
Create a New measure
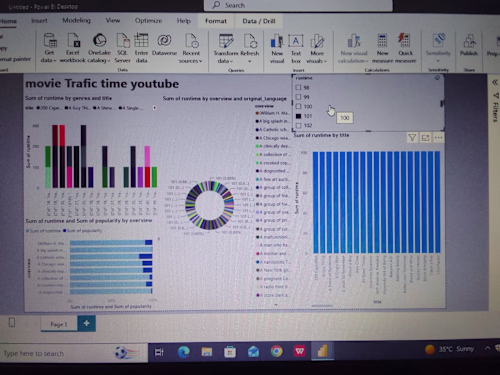pos(382,48)
